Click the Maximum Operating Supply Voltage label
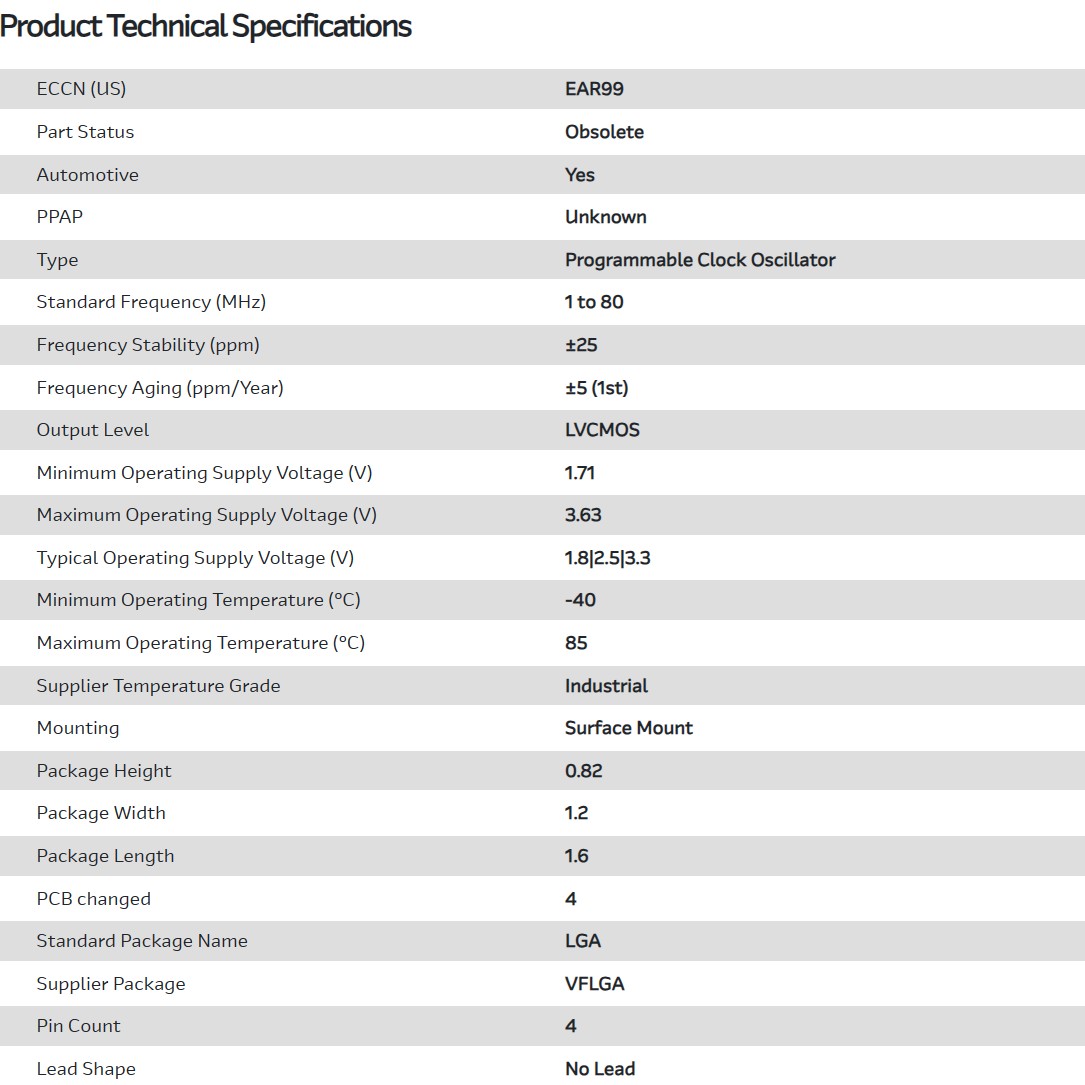Image resolution: width=1085 pixels, height=1085 pixels. click(x=206, y=515)
